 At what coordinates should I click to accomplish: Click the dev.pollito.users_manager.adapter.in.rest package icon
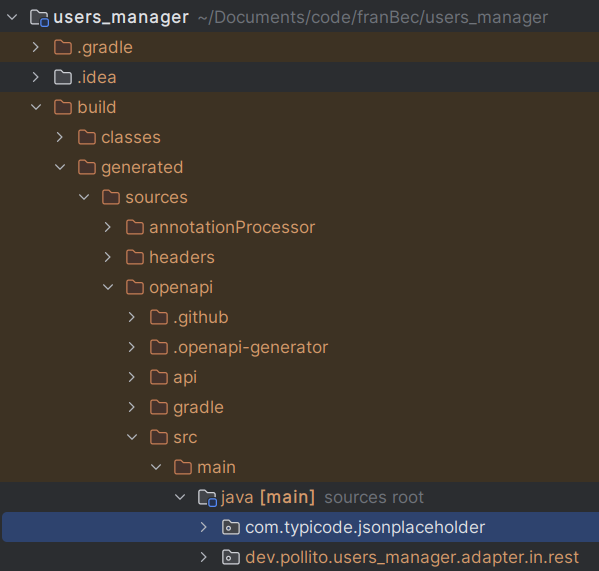coord(231,557)
